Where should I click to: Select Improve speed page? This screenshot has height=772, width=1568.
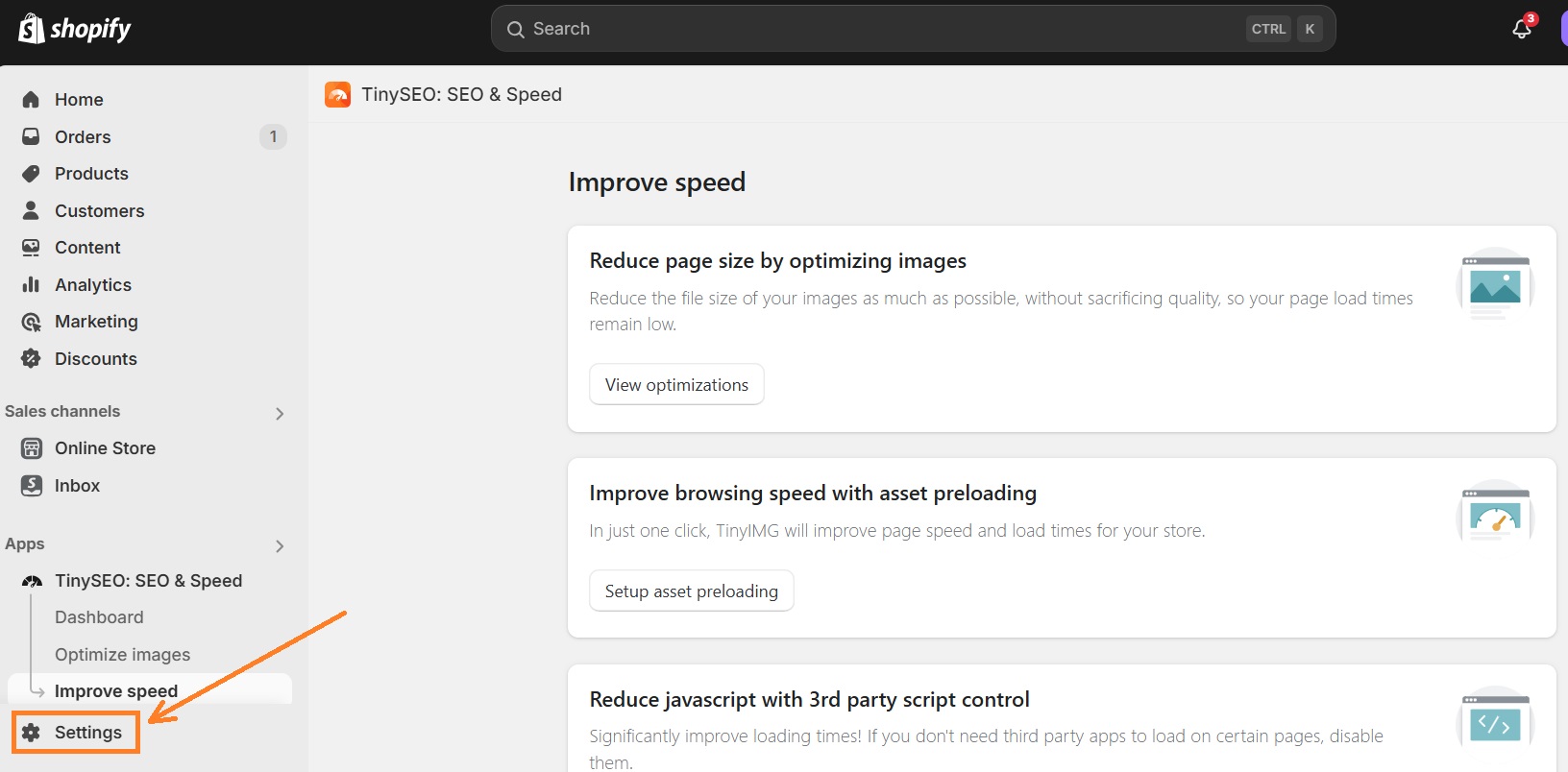150,691
